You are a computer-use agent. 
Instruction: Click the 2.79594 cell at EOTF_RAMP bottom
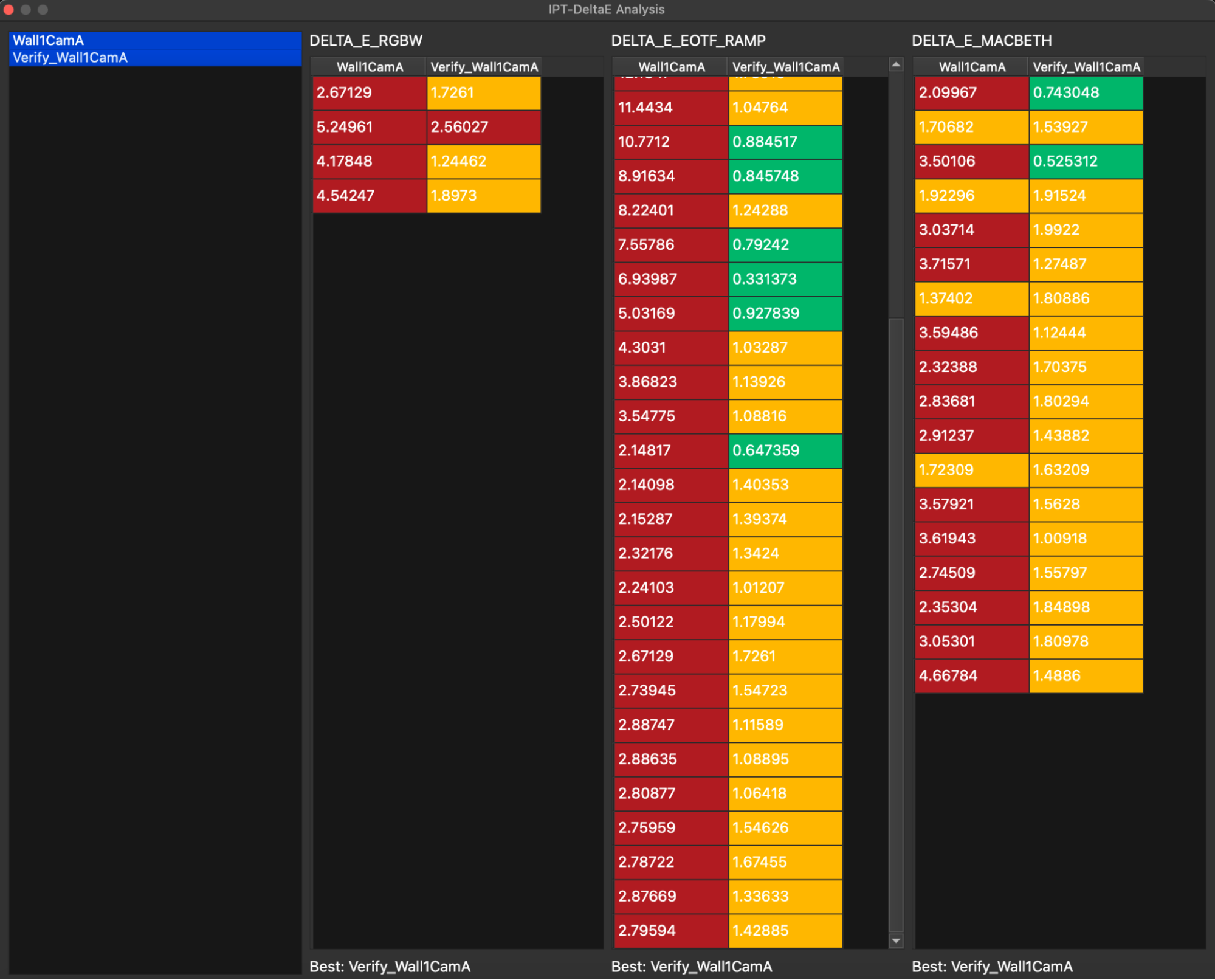(670, 931)
